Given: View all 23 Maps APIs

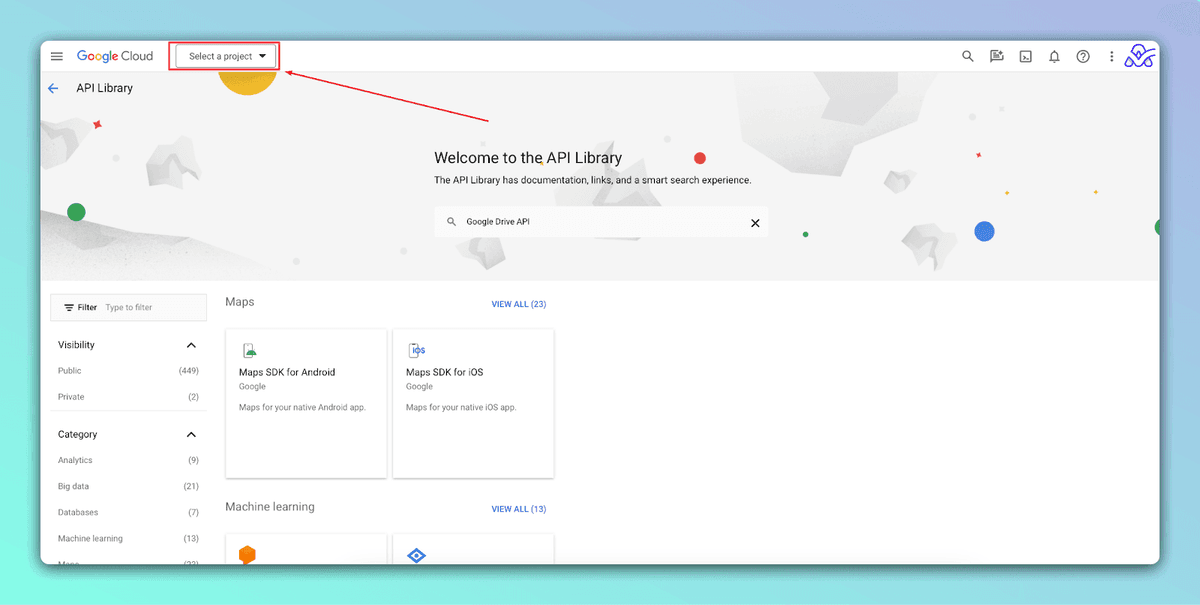Looking at the screenshot, I should (x=518, y=304).
